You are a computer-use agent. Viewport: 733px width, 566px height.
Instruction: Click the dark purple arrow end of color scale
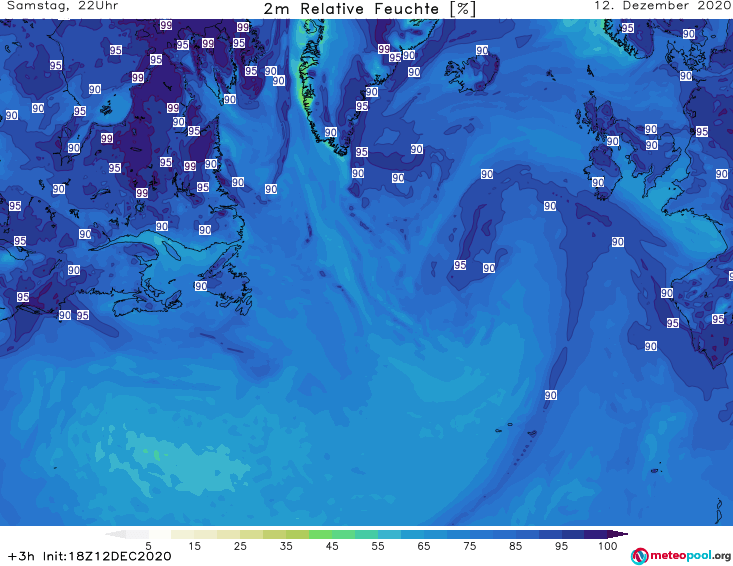[618, 534]
